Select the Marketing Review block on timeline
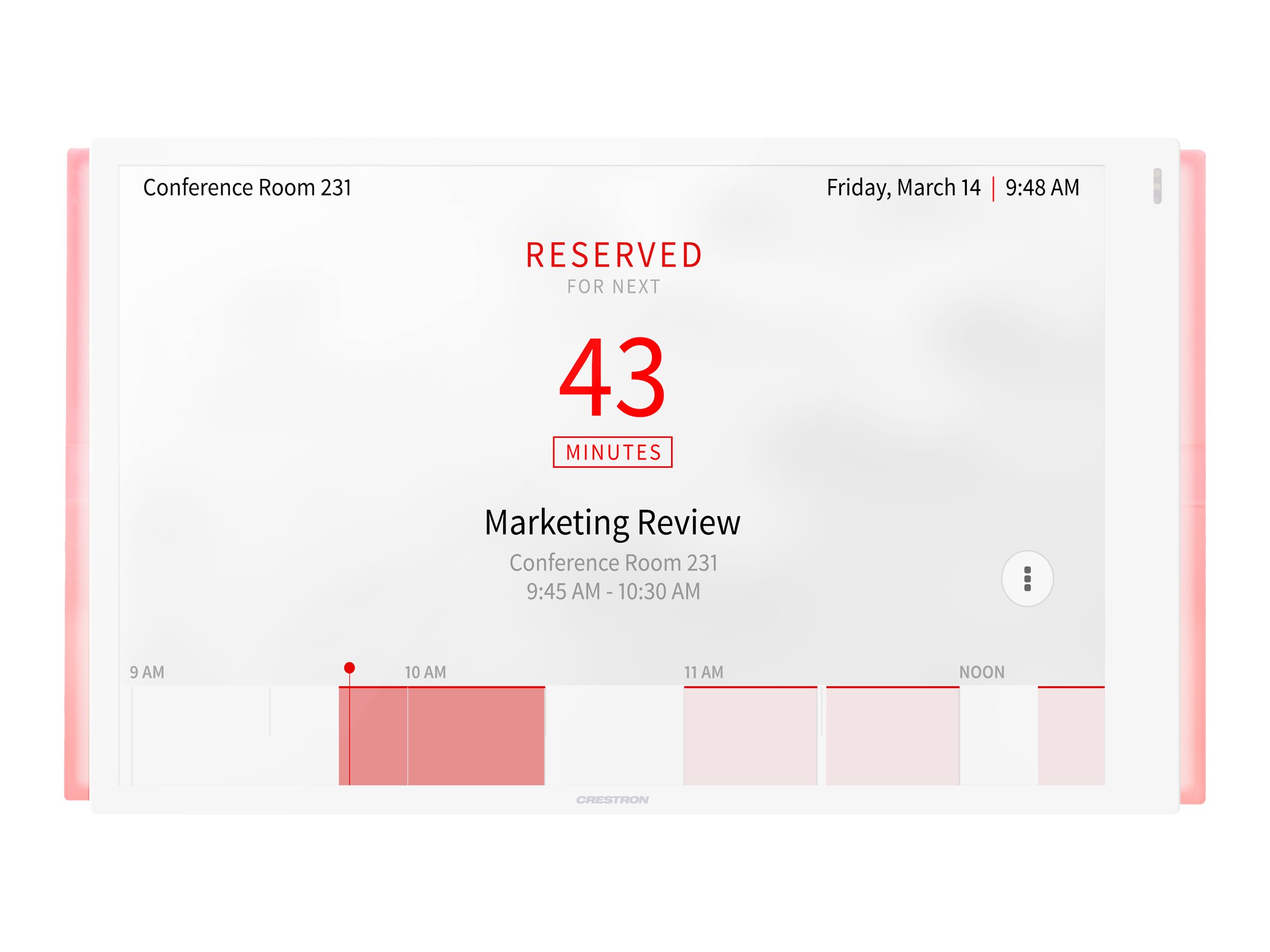 pyautogui.click(x=441, y=735)
